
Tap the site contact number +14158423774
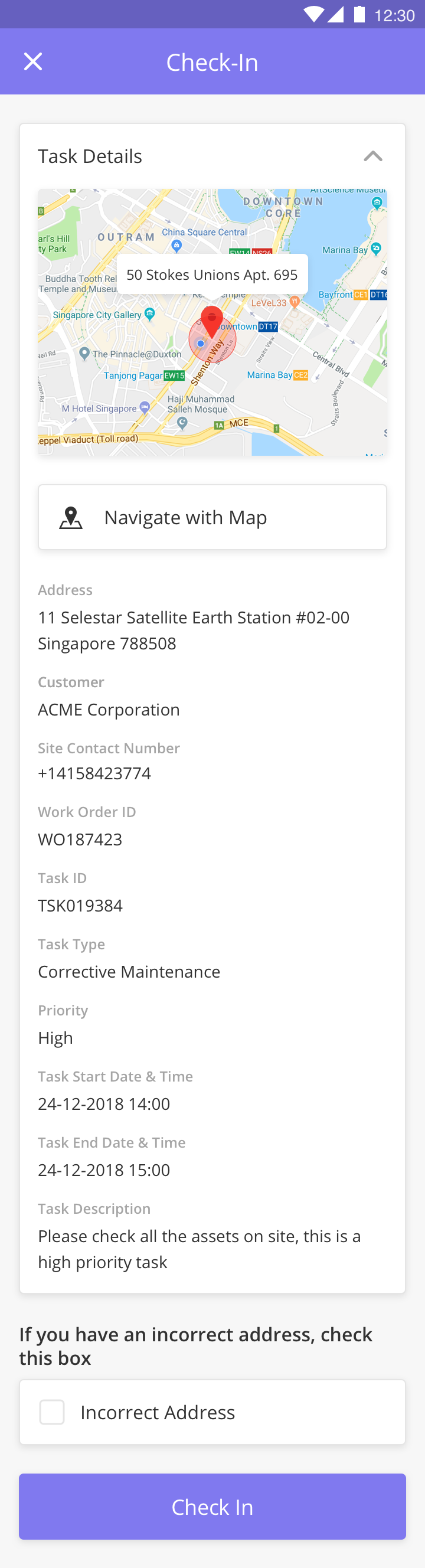click(x=94, y=773)
